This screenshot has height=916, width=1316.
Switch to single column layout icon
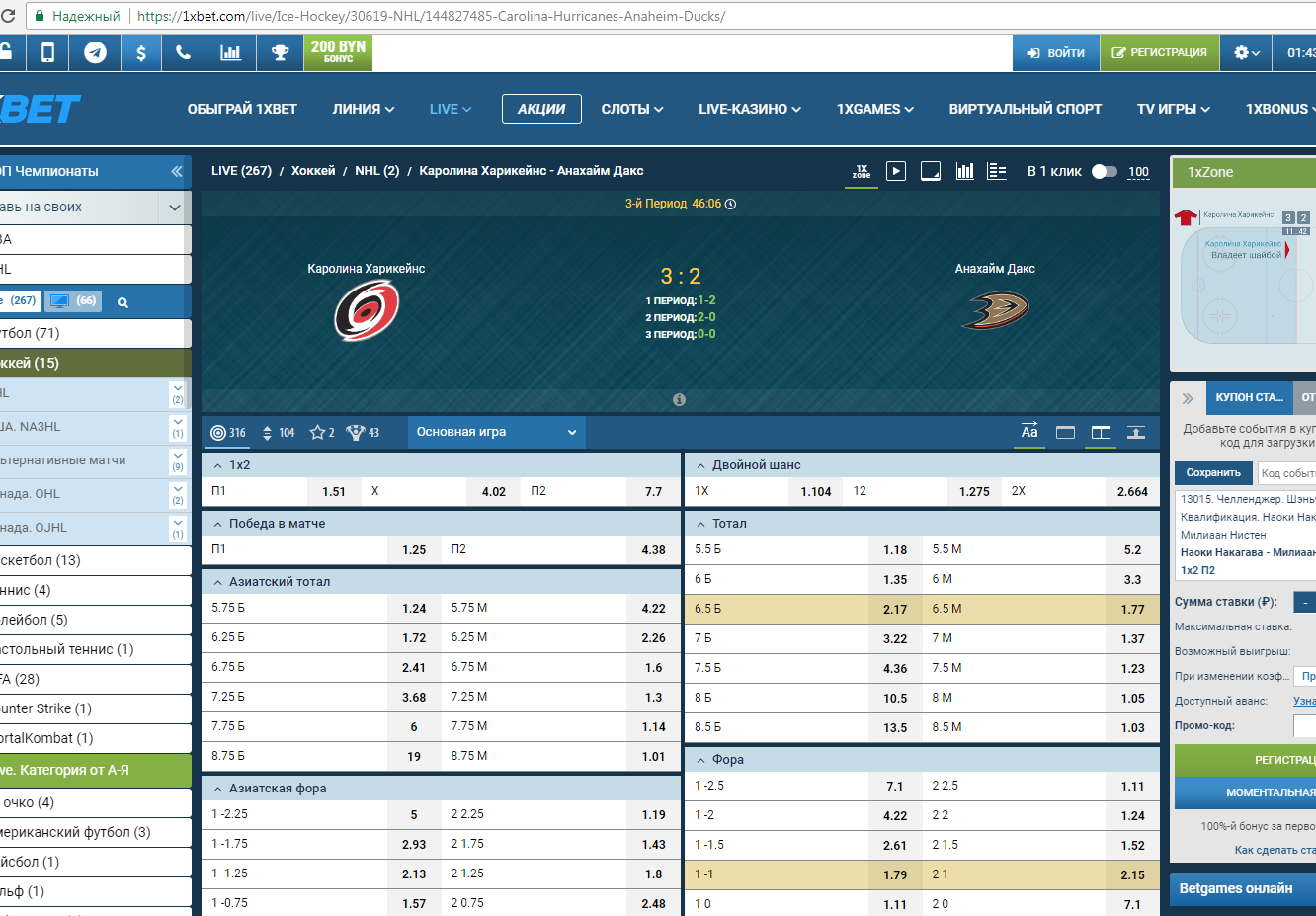[1065, 432]
